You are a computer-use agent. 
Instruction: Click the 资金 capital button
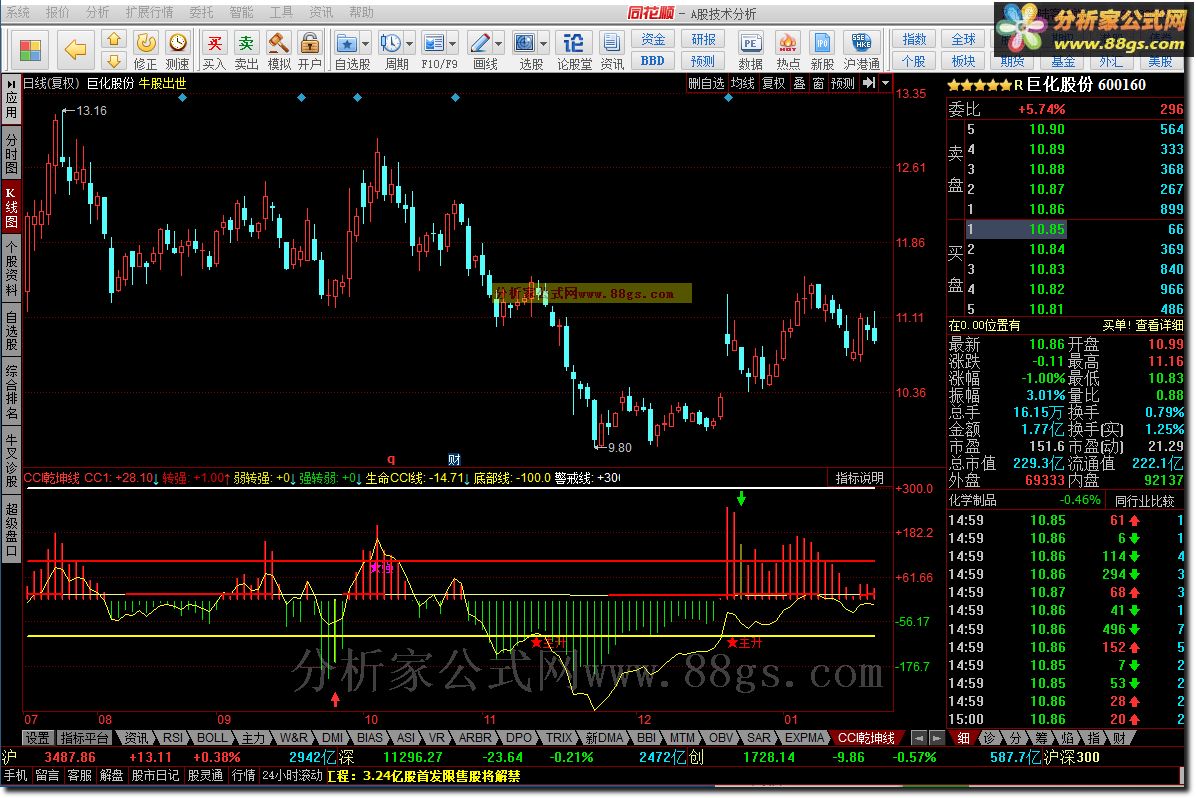pos(653,39)
